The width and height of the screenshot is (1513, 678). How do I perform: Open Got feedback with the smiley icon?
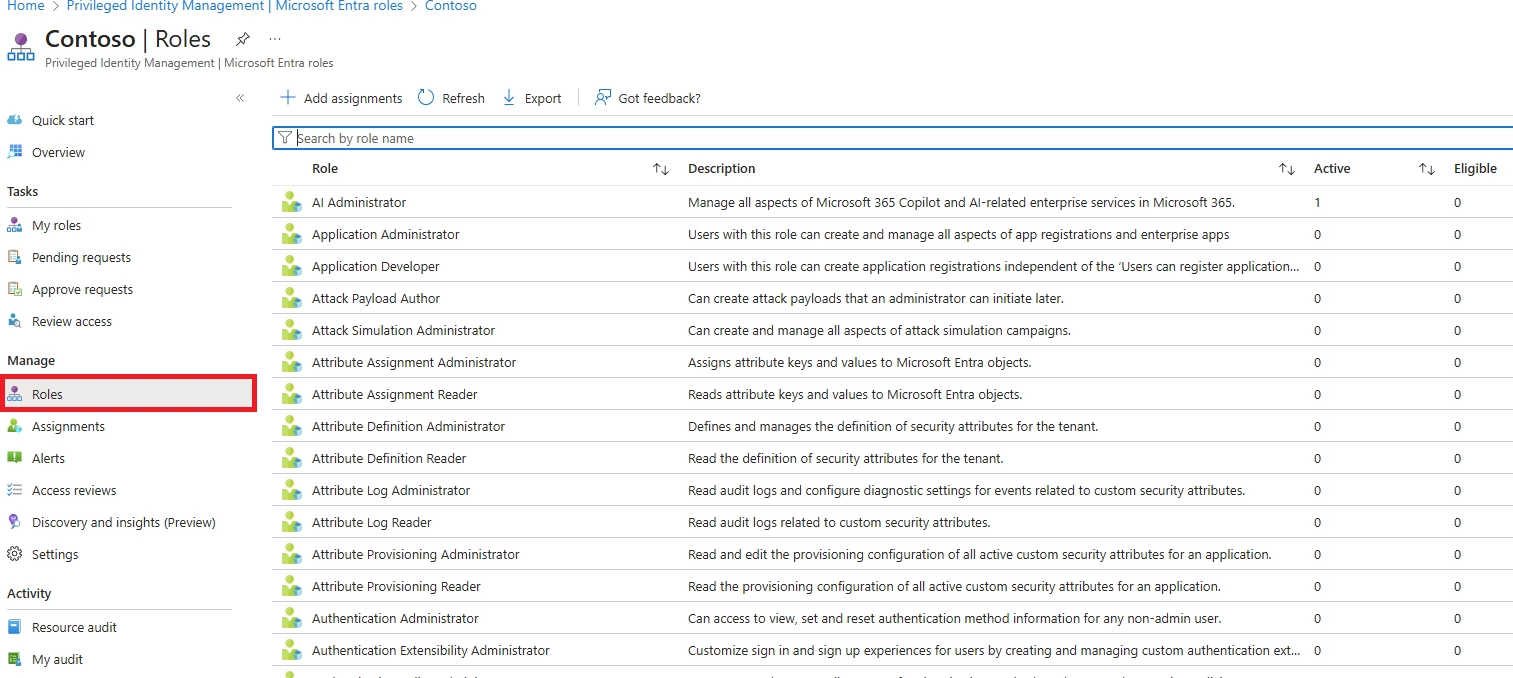click(x=601, y=97)
